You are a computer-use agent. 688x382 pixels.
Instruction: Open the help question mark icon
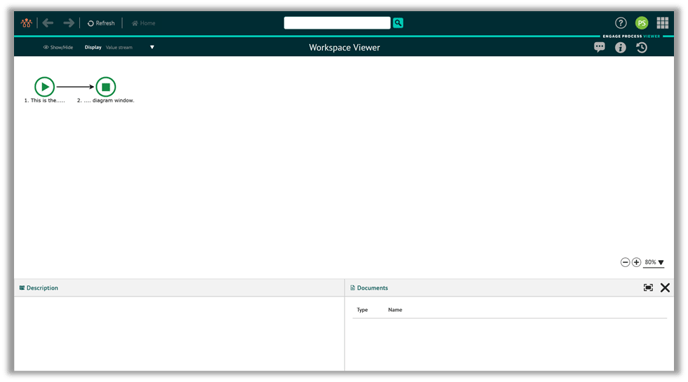[620, 23]
